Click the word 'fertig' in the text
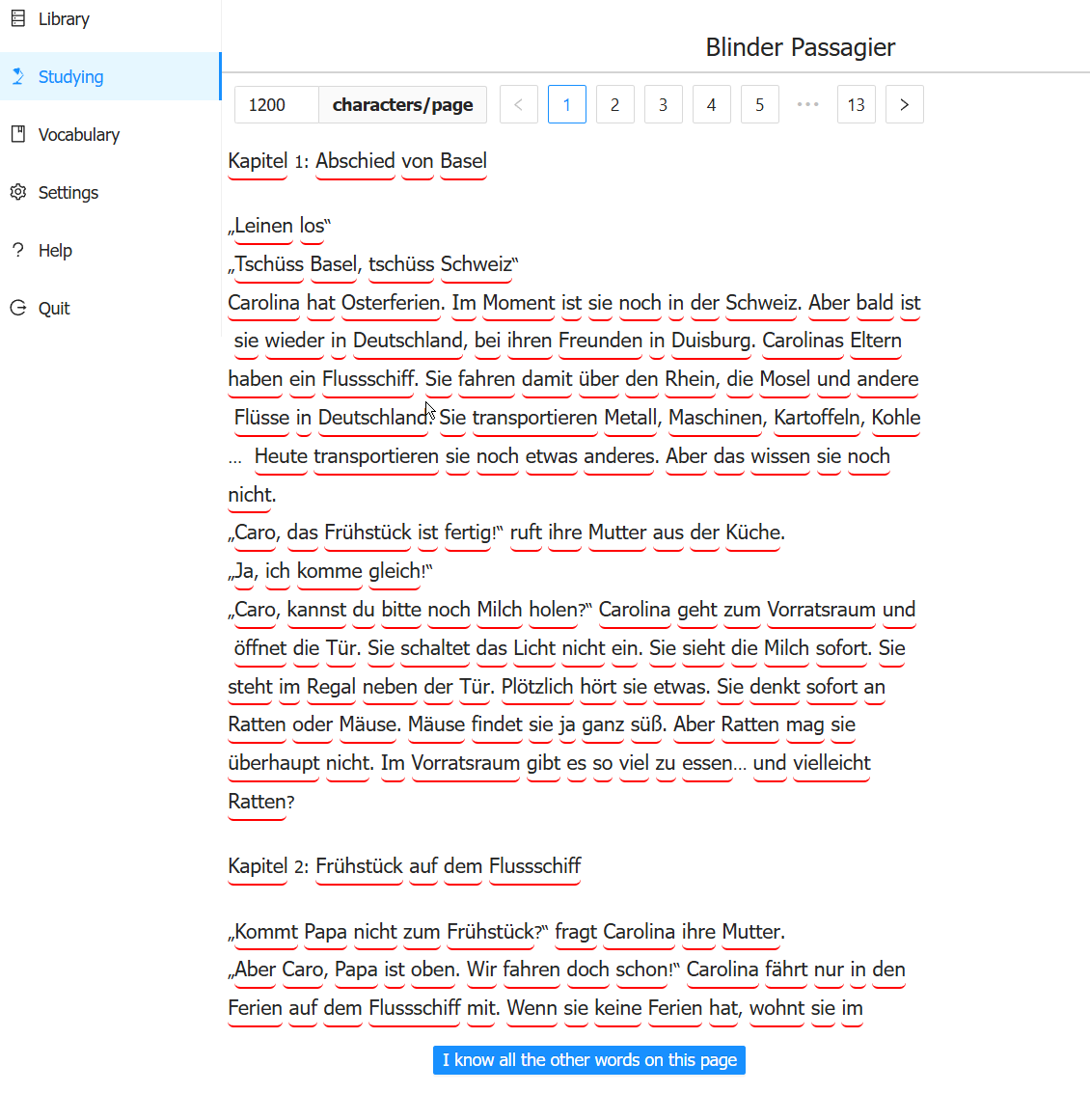Image resolution: width=1090 pixels, height=1120 pixels. (470, 533)
